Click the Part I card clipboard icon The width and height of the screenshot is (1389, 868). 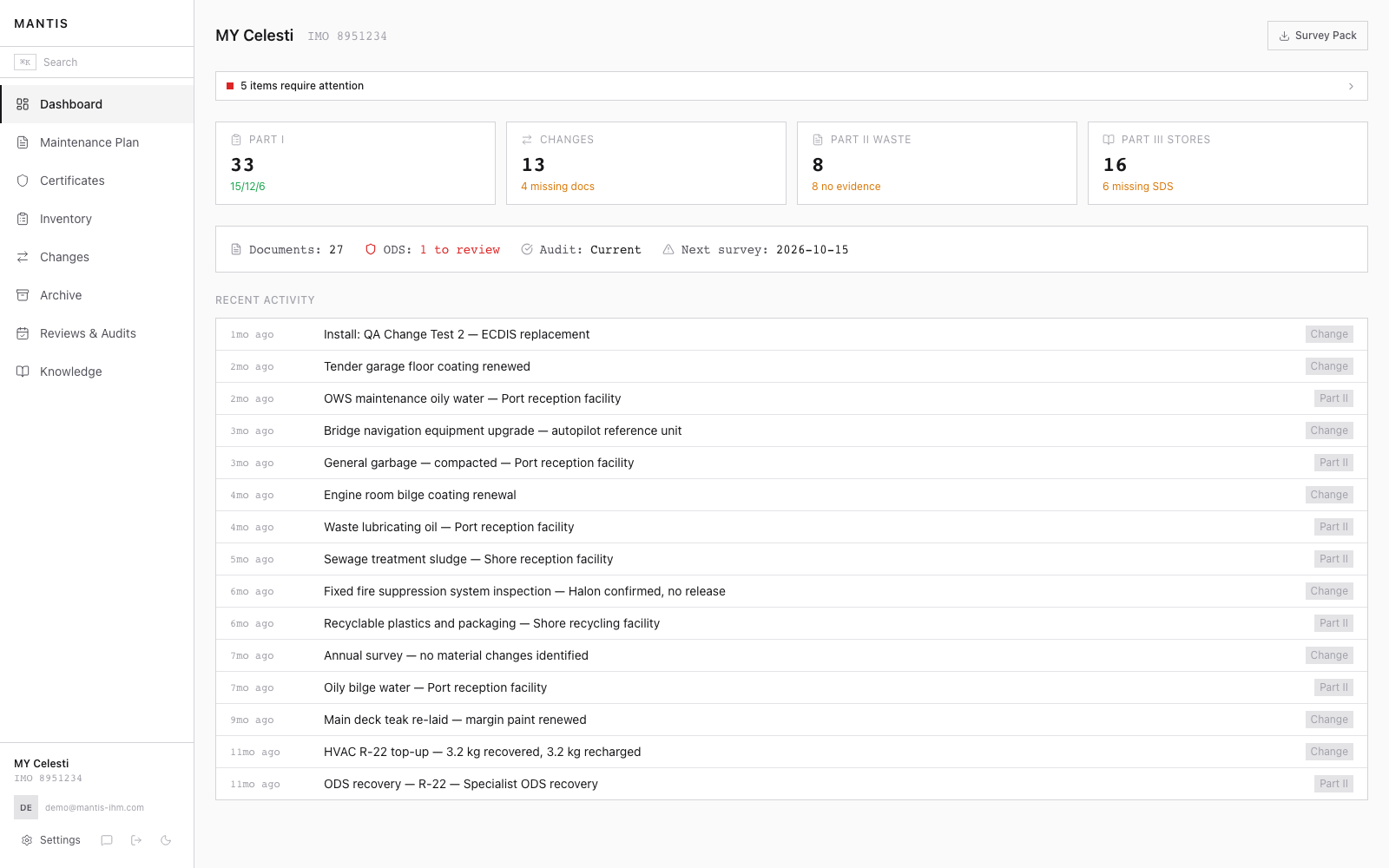(x=236, y=140)
